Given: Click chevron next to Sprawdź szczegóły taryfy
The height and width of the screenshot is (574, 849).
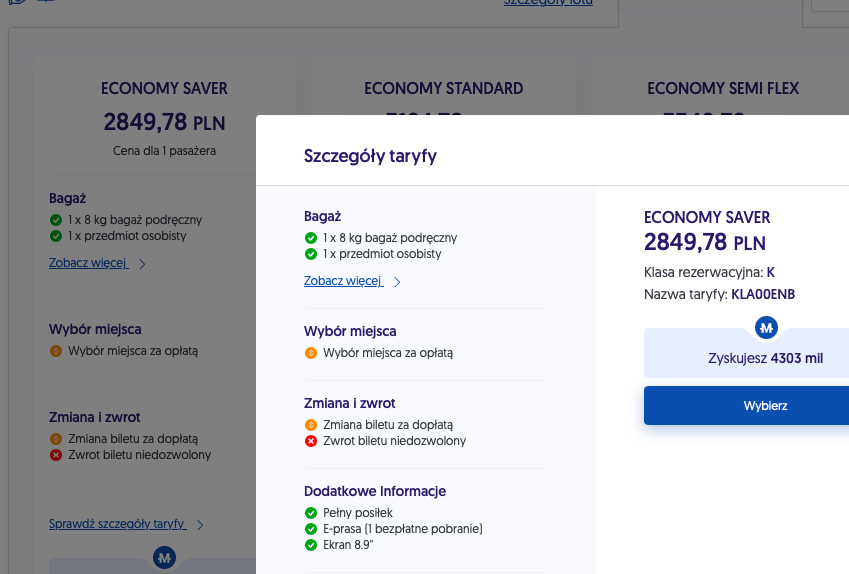Looking at the screenshot, I should [x=200, y=525].
